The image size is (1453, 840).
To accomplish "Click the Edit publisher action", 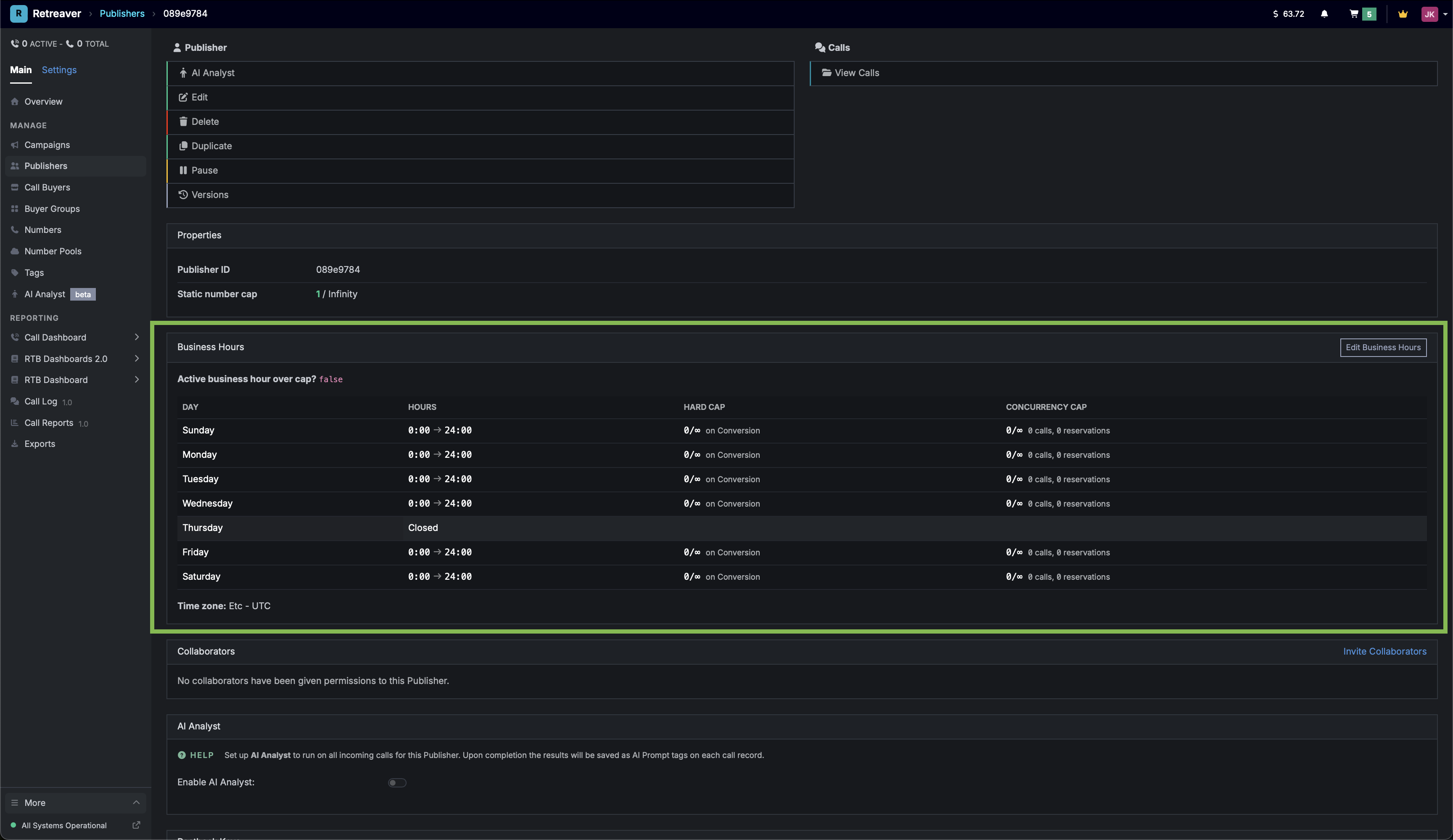I will 480,98.
